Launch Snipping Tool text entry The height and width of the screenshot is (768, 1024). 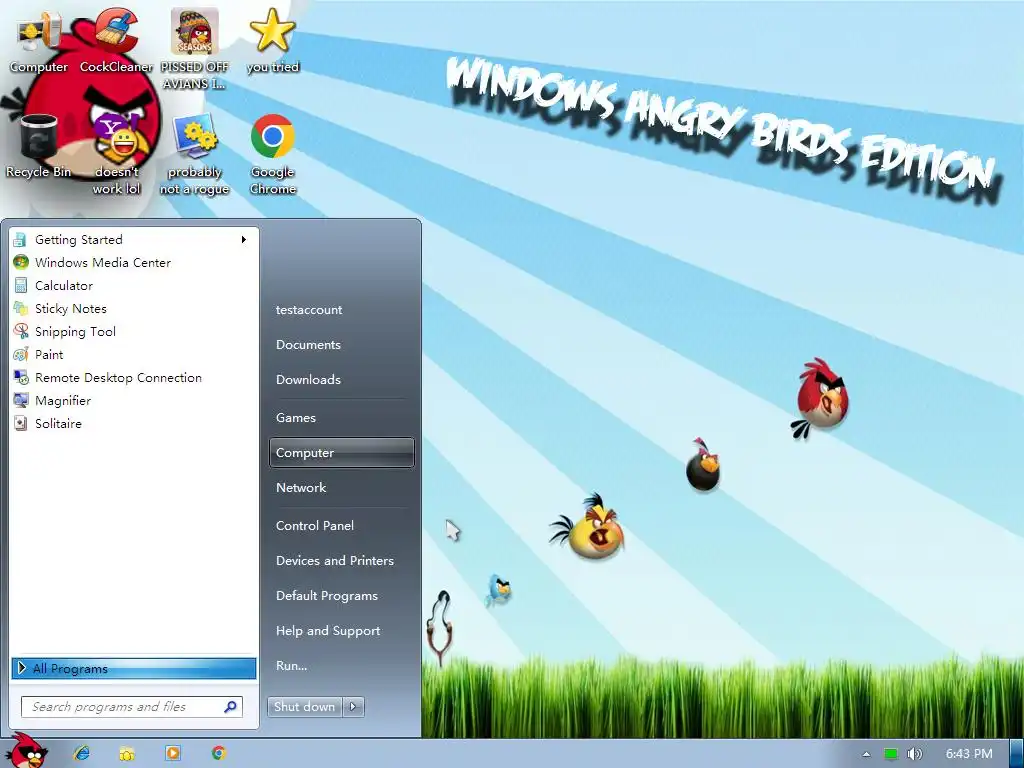75,332
